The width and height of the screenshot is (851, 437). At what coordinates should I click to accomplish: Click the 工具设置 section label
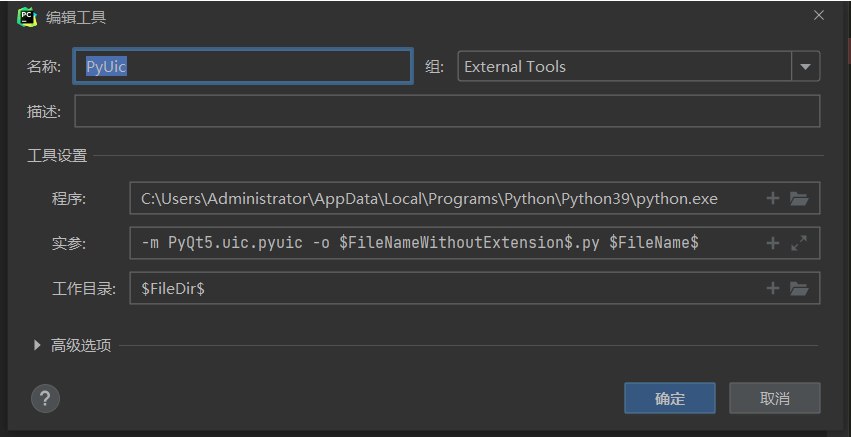(x=57, y=155)
